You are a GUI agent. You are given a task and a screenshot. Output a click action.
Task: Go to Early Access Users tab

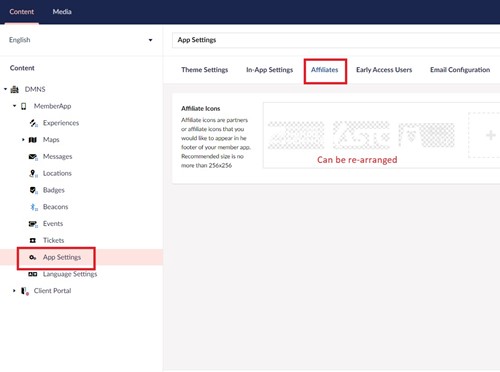[384, 70]
